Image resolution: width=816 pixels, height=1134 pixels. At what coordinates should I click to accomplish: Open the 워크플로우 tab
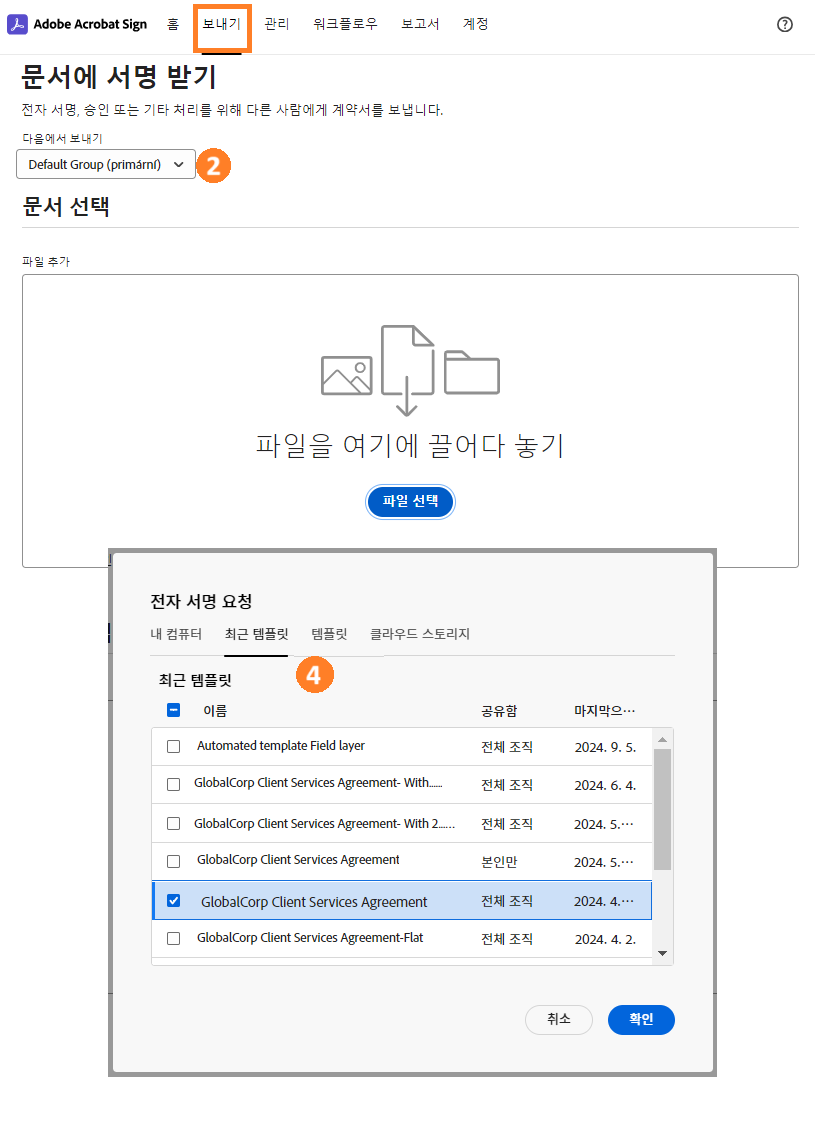pyautogui.click(x=344, y=23)
